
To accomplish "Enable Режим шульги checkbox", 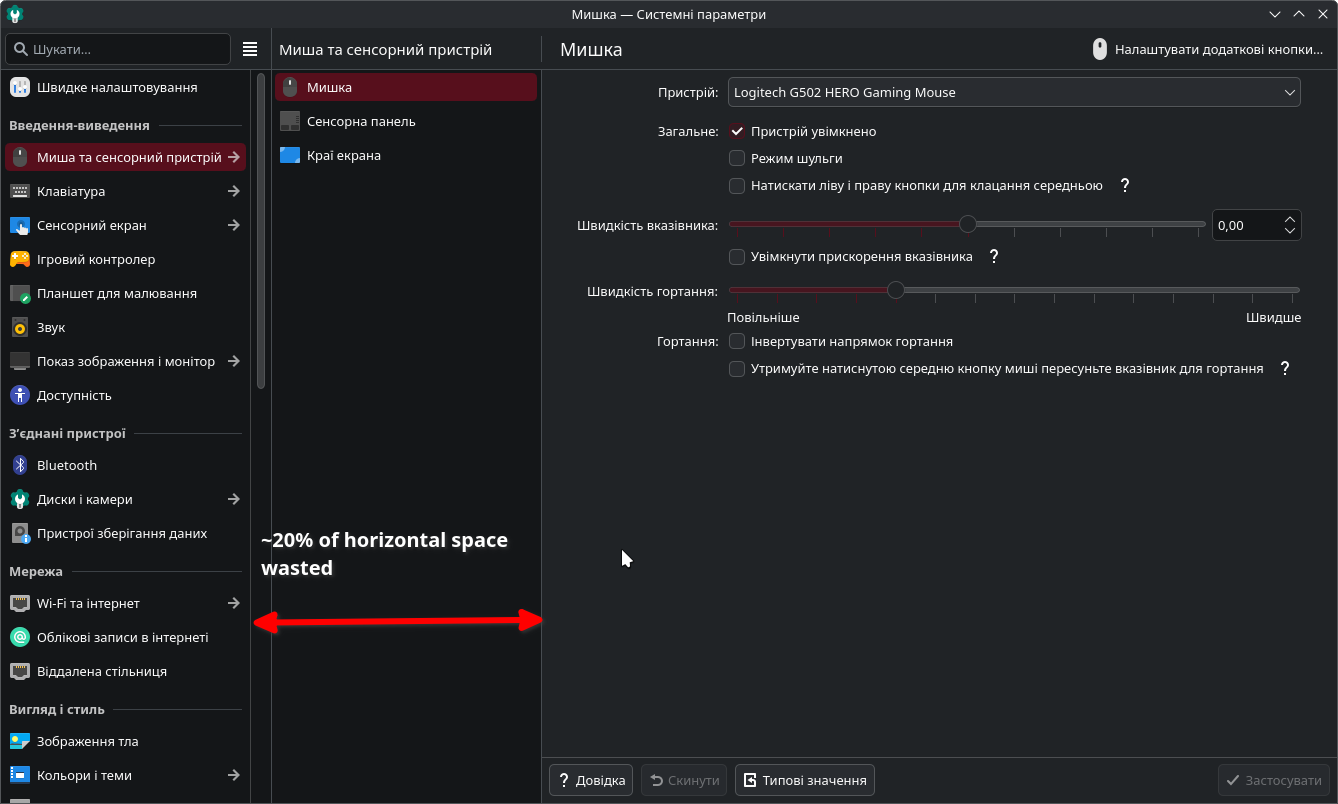I will click(x=737, y=158).
